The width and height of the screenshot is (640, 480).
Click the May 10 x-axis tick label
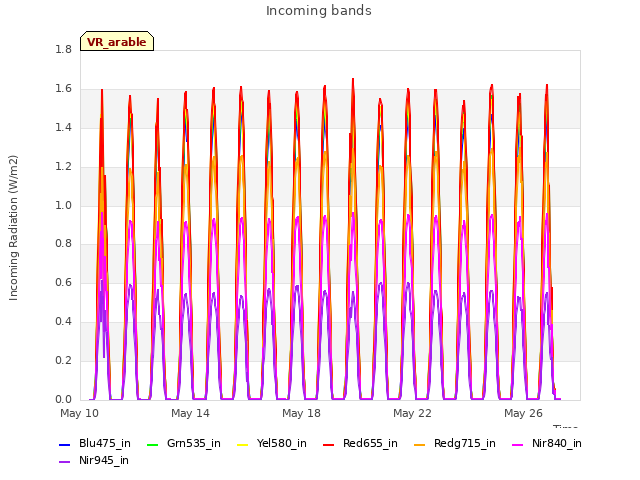coord(80,413)
